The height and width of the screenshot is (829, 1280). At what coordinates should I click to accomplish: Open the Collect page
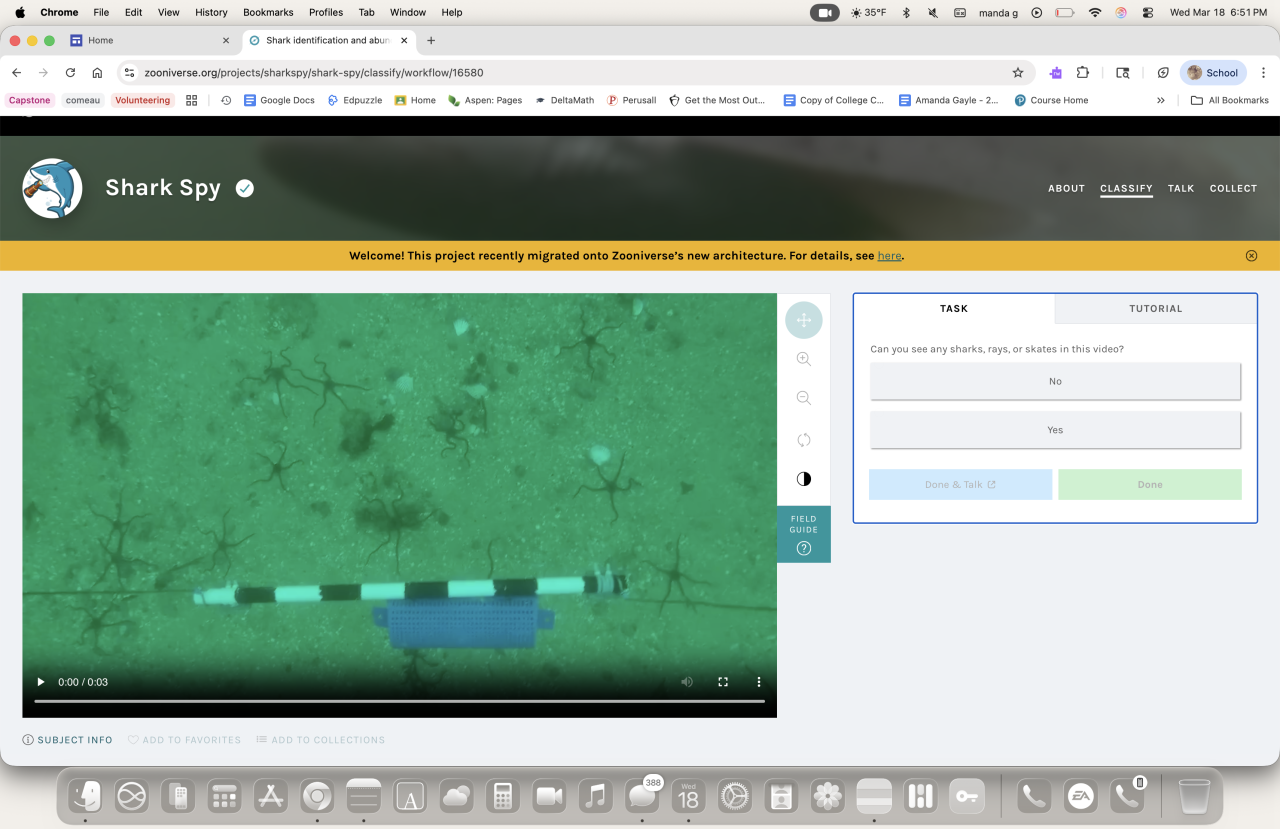pyautogui.click(x=1233, y=188)
